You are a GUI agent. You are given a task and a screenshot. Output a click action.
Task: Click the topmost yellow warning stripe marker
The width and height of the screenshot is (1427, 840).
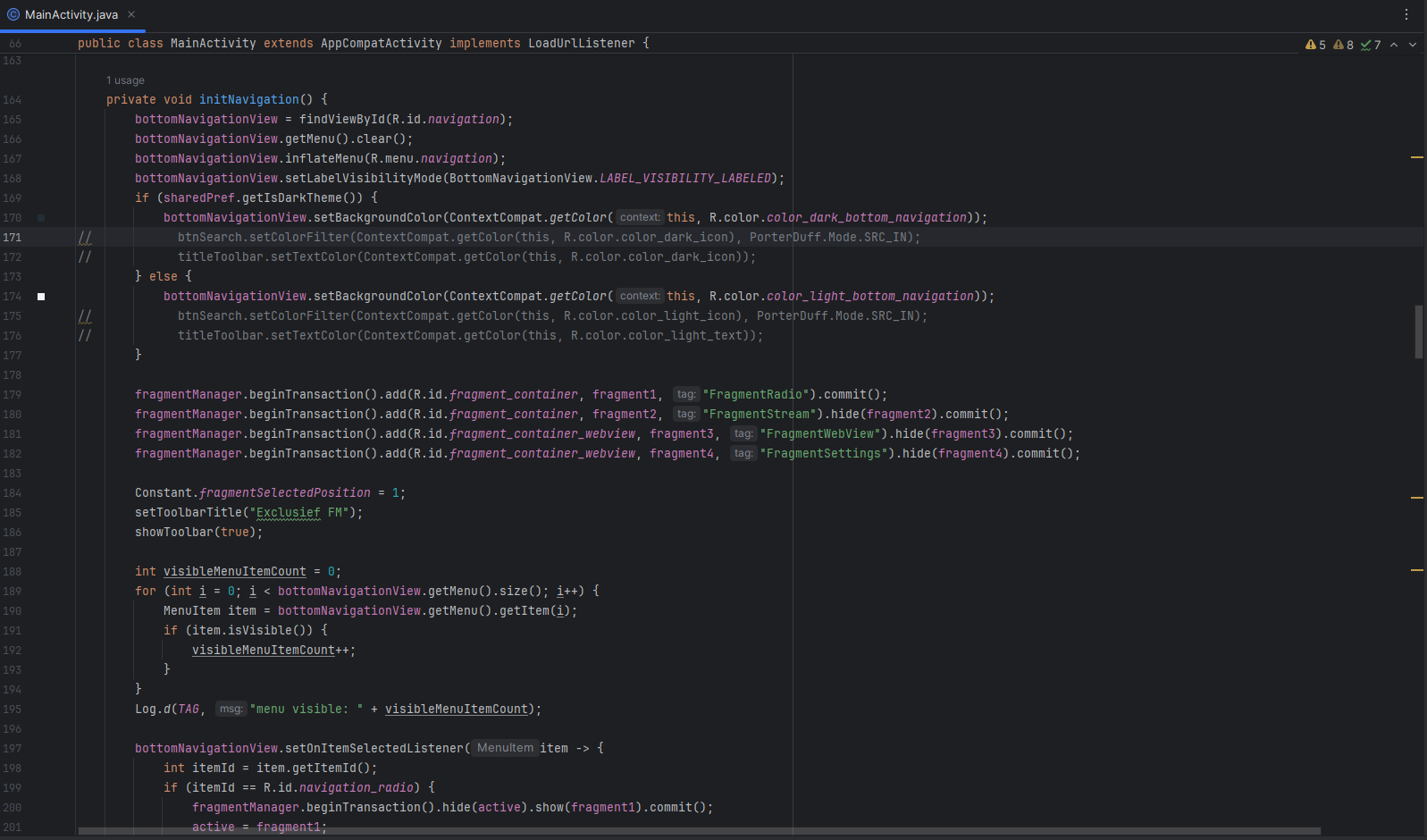click(1416, 157)
